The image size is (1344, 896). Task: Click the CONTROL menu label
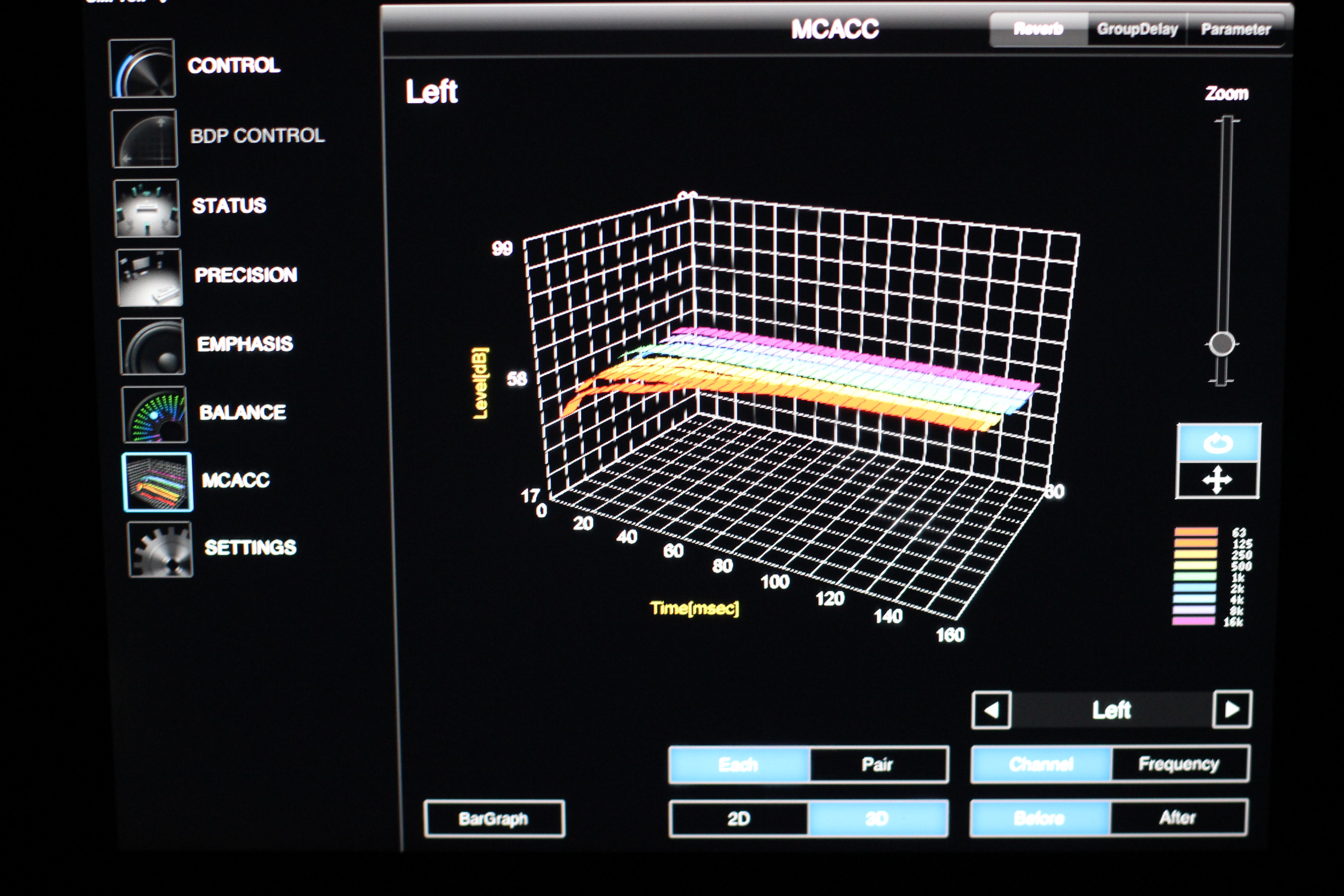(234, 66)
